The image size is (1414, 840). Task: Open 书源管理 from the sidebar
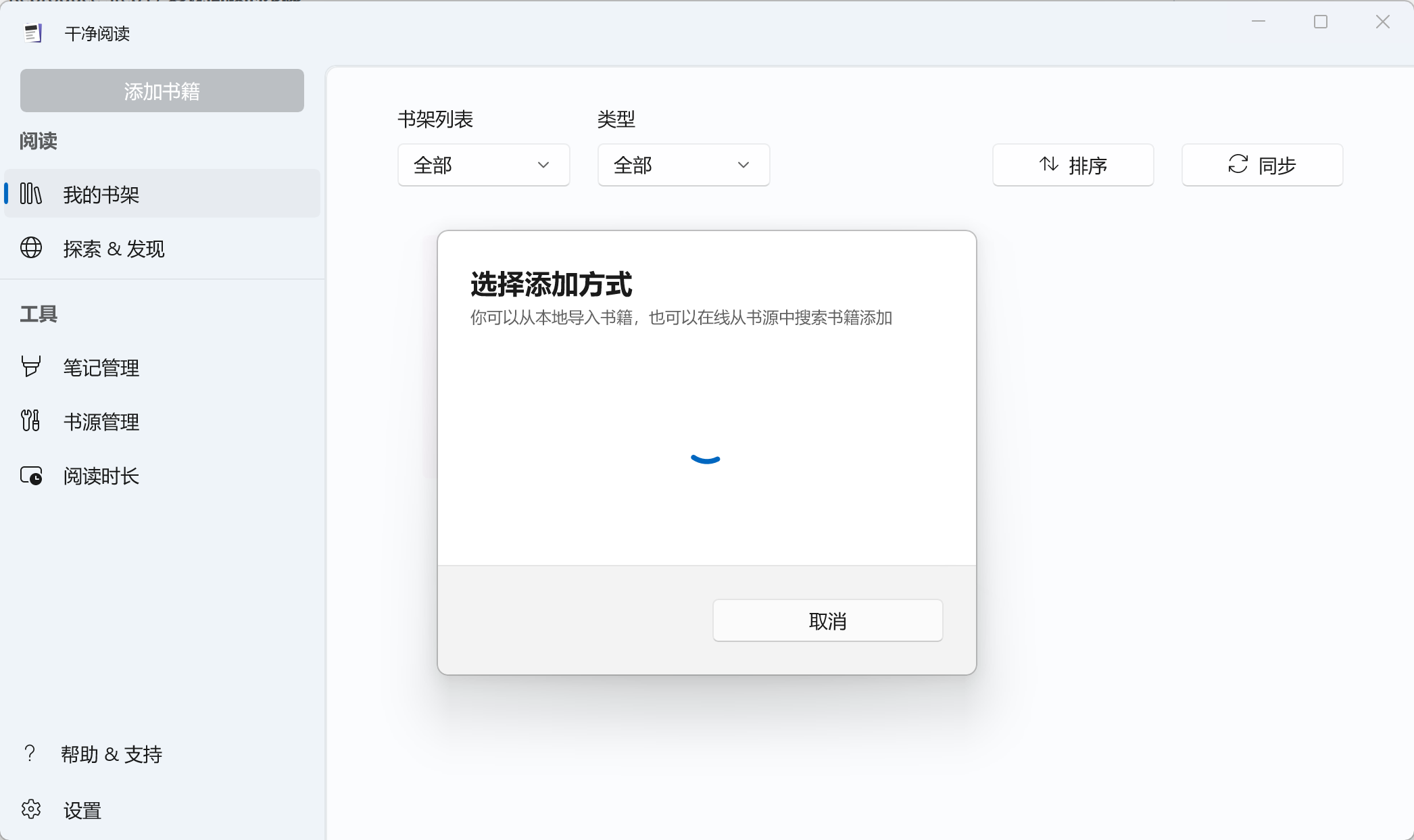coord(100,422)
